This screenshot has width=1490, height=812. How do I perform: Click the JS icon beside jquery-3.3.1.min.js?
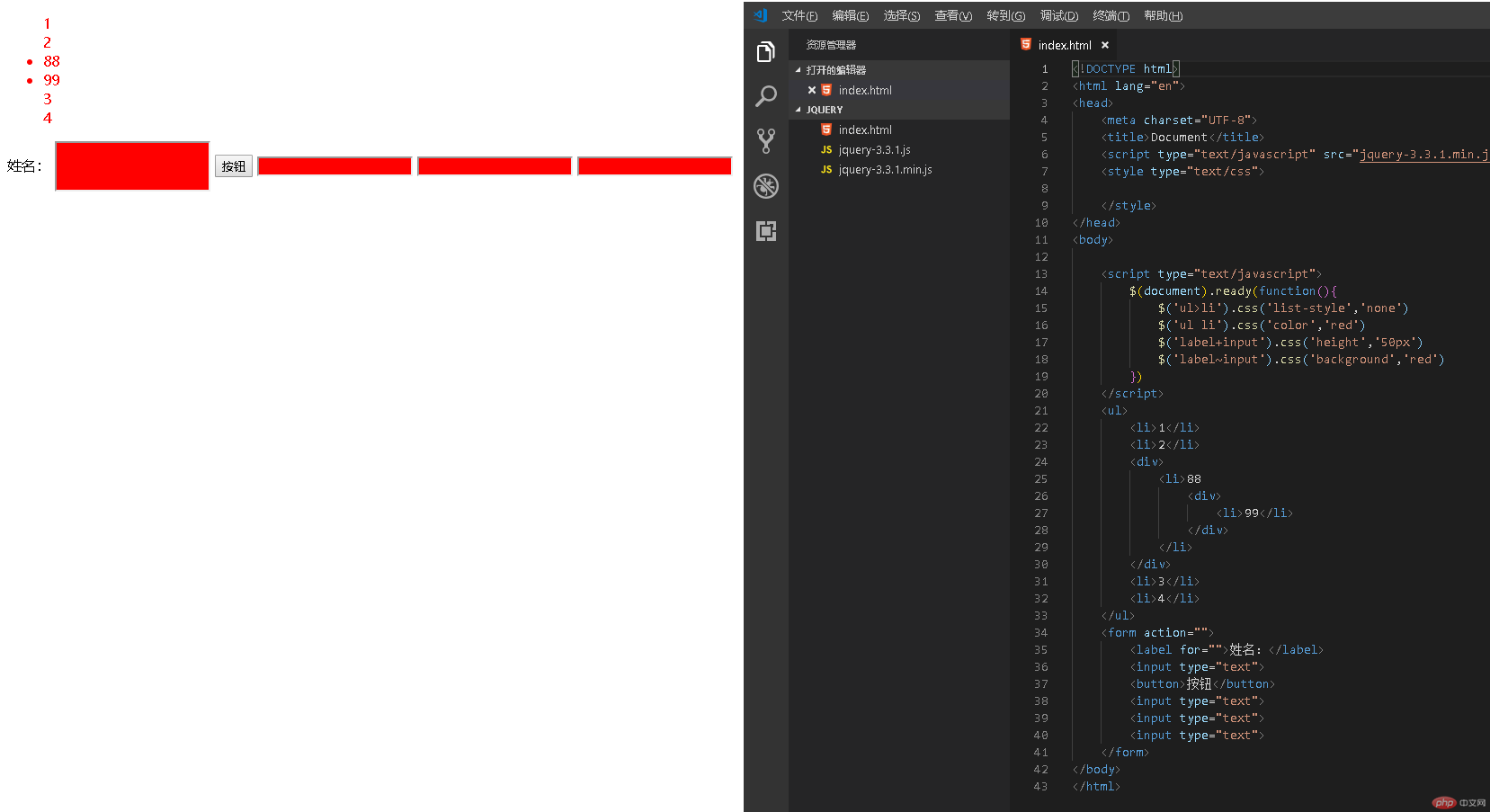pyautogui.click(x=826, y=169)
